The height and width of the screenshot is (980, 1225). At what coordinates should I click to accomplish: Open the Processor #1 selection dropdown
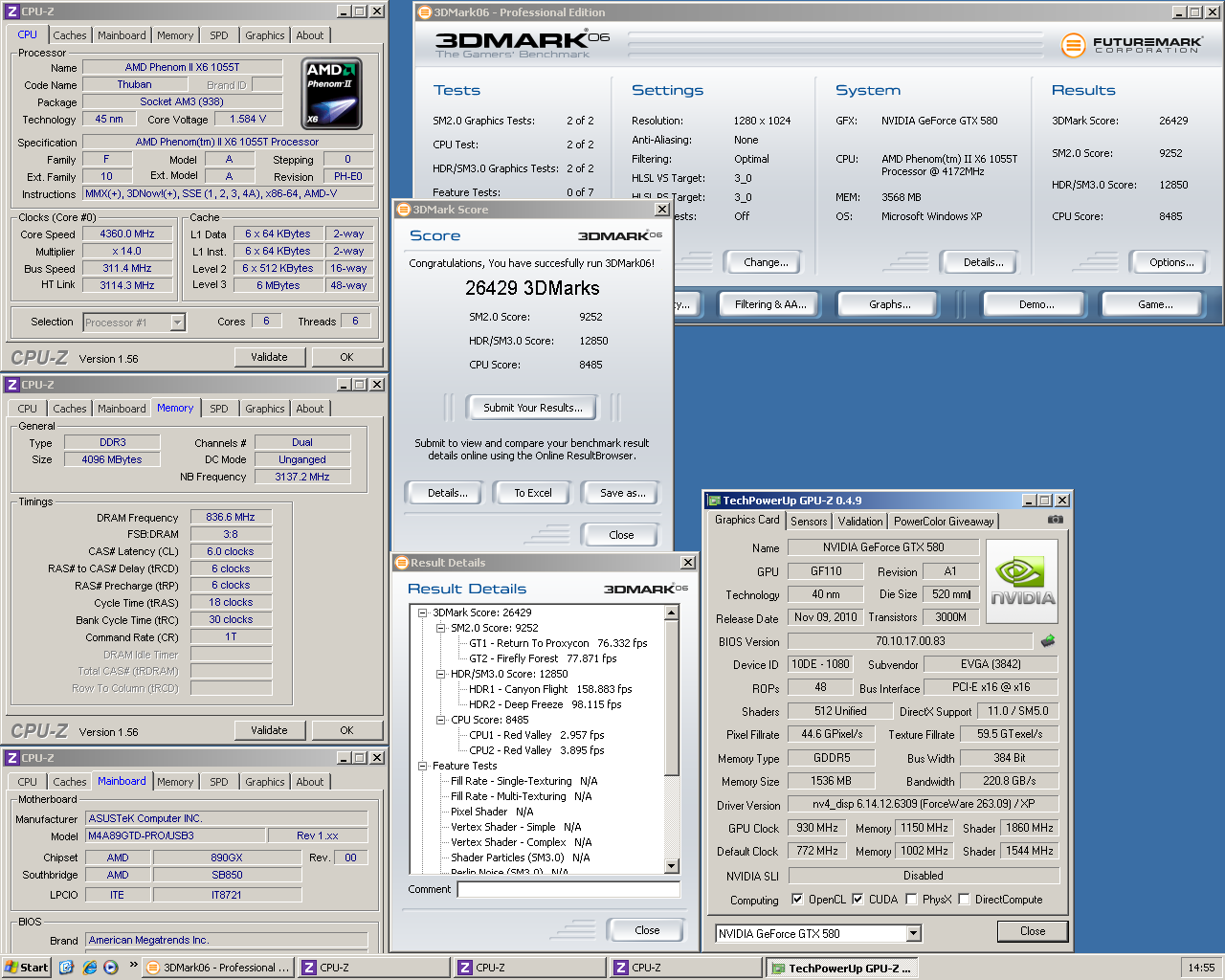[x=177, y=323]
